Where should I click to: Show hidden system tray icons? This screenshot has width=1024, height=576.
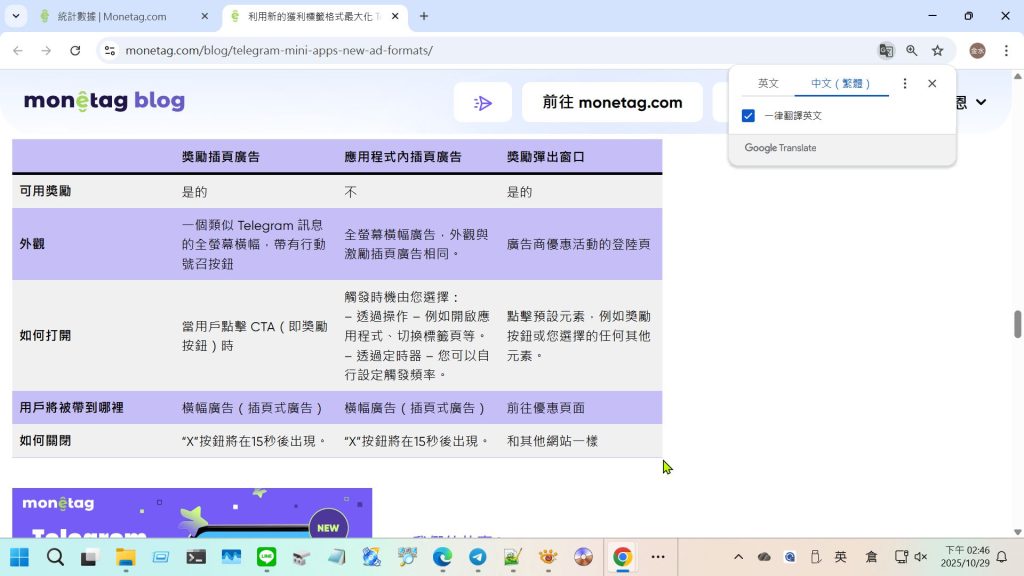(x=738, y=557)
